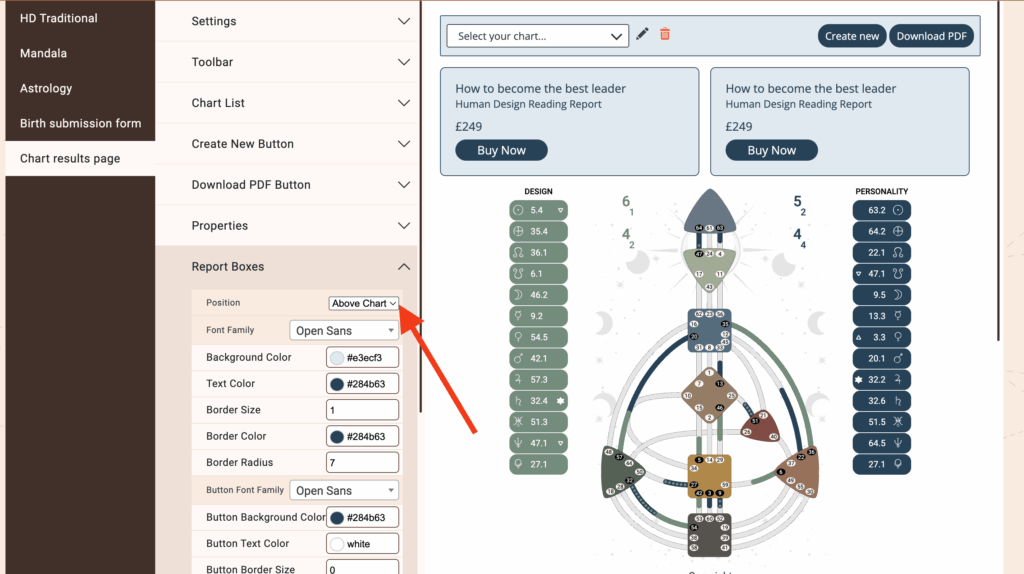
Task: Click the Design Sun 5.4 planet pill
Action: (x=538, y=210)
